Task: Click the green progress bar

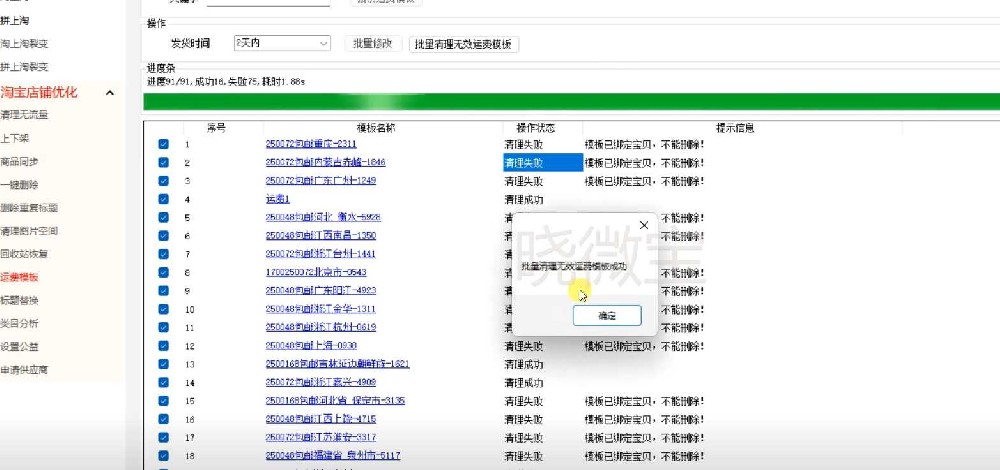Action: (x=571, y=102)
